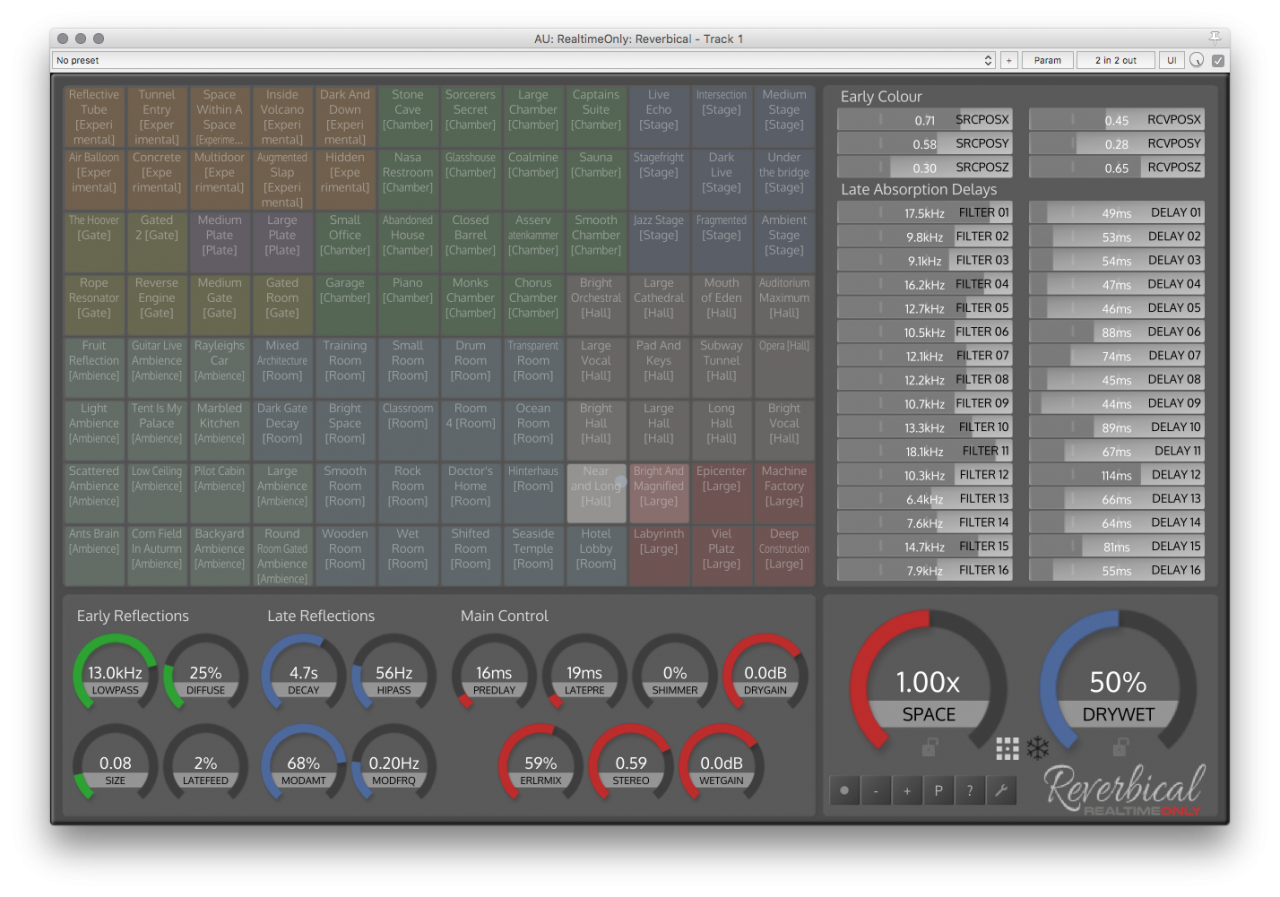
Task: Click the snowflake freeze icon
Action: coord(1036,749)
